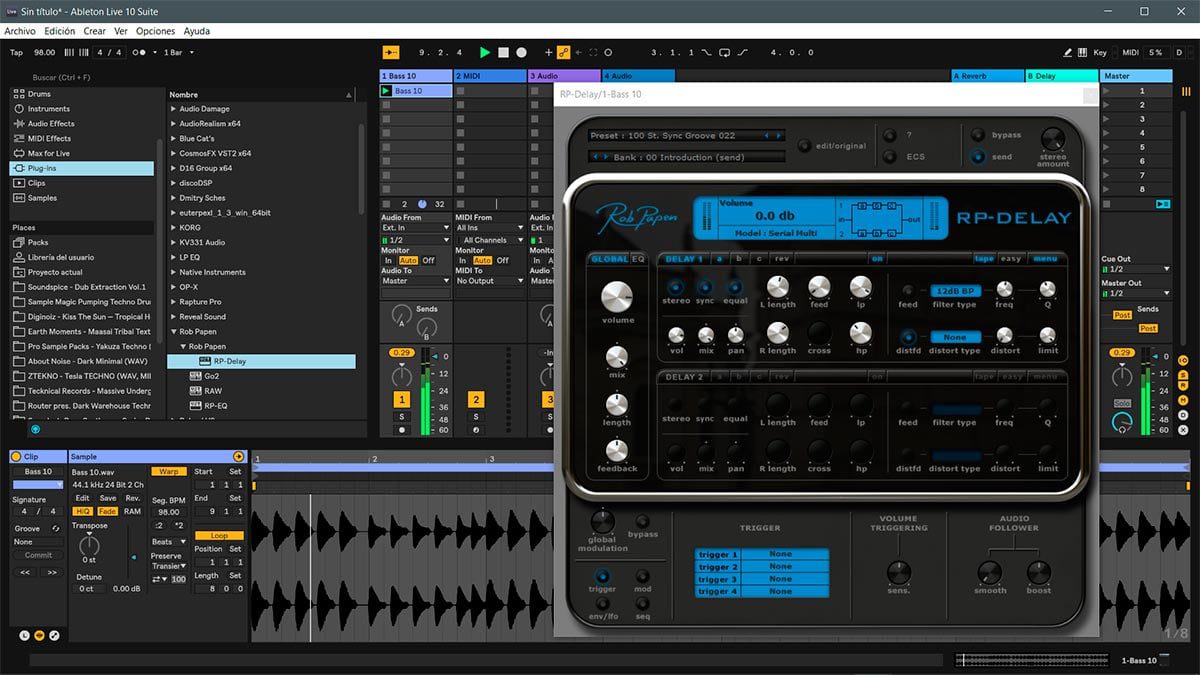
Task: Toggle the Follow arrangement button in transport
Action: click(x=391, y=52)
